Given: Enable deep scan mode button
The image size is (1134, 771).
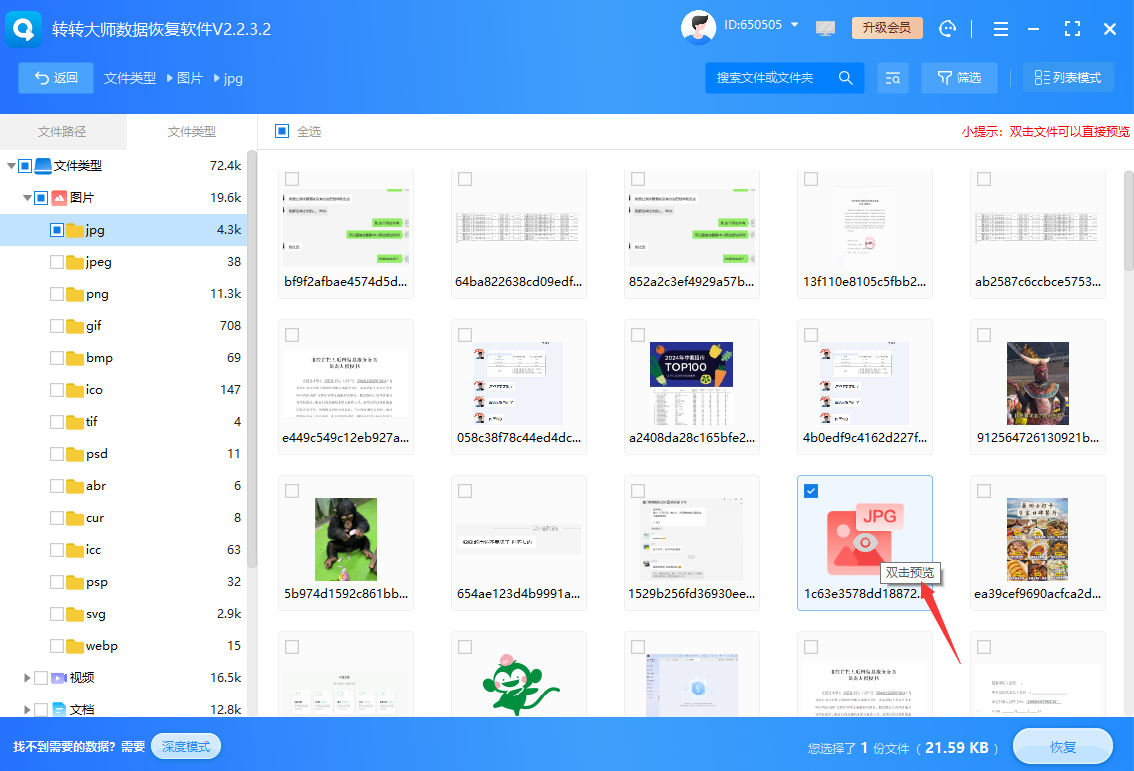Looking at the screenshot, I should point(185,746).
